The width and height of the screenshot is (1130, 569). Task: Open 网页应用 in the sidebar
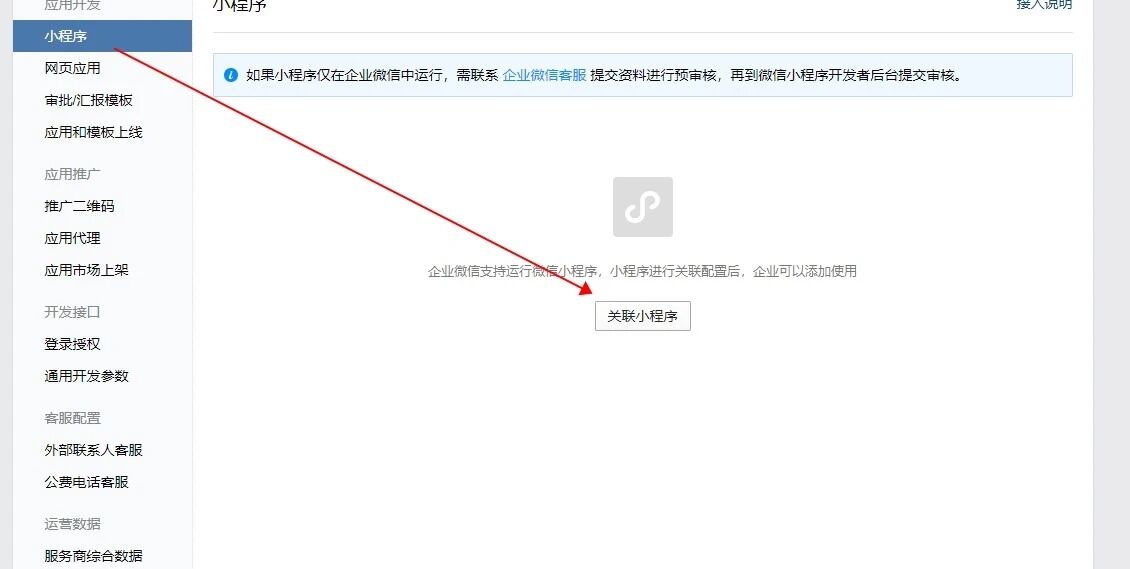[72, 68]
